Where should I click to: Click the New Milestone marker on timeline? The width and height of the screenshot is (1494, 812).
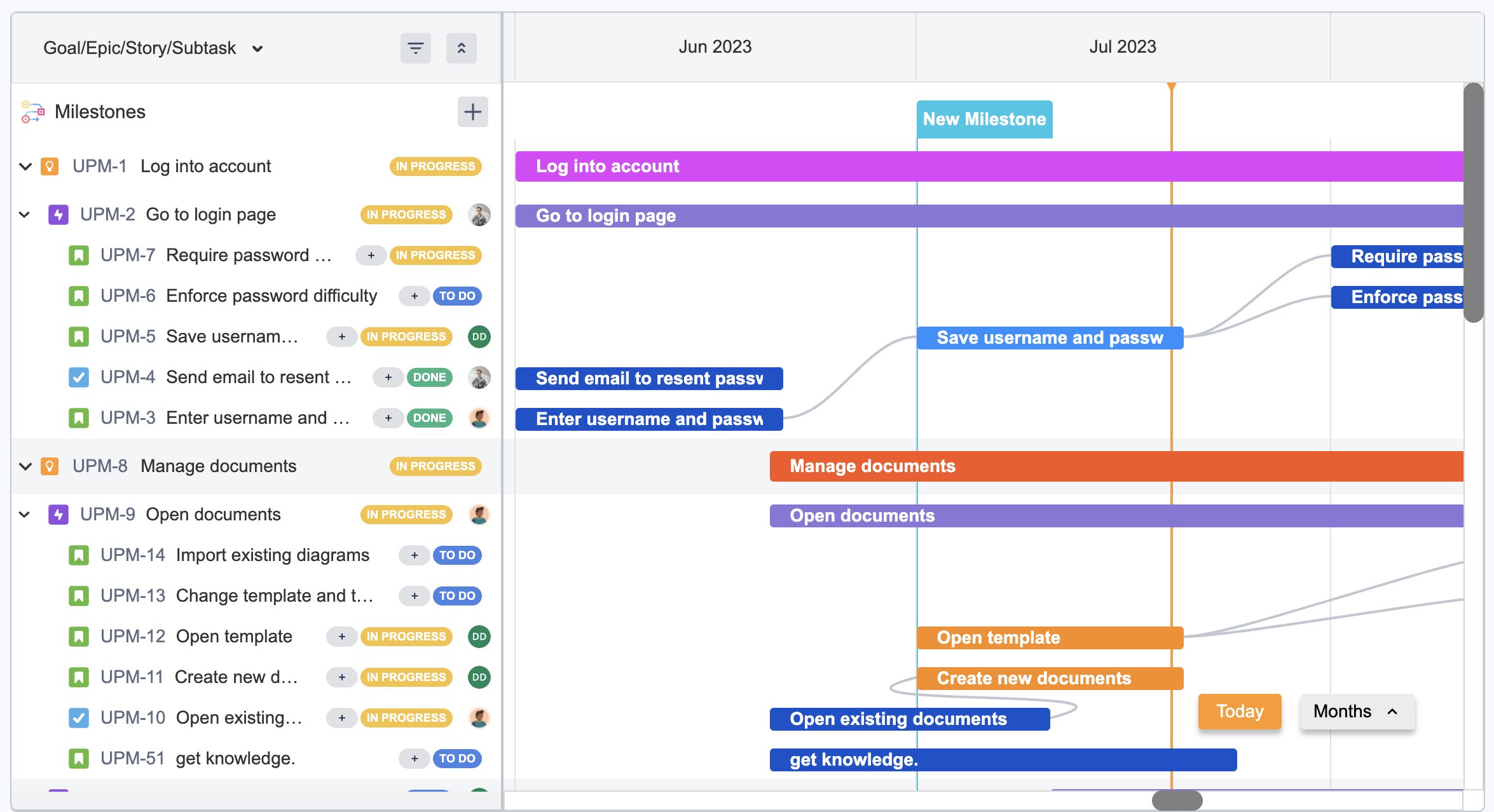point(984,119)
